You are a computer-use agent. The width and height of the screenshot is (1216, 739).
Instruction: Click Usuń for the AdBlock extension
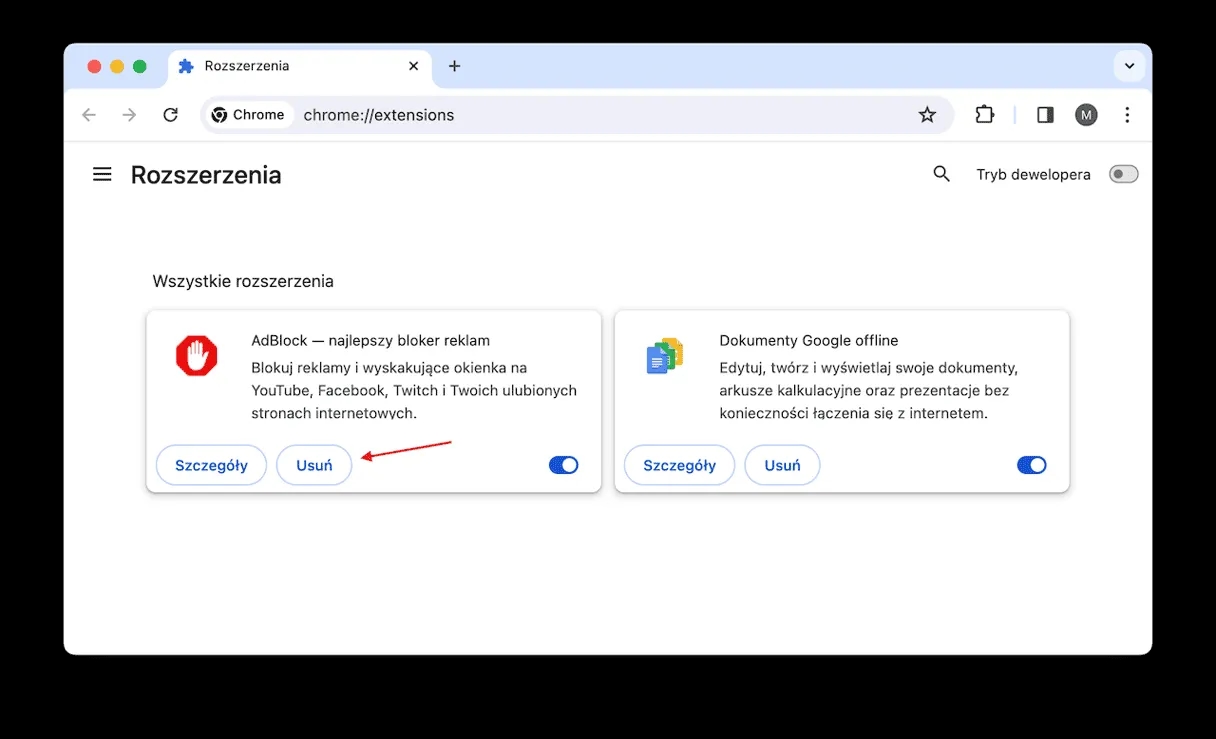click(313, 465)
